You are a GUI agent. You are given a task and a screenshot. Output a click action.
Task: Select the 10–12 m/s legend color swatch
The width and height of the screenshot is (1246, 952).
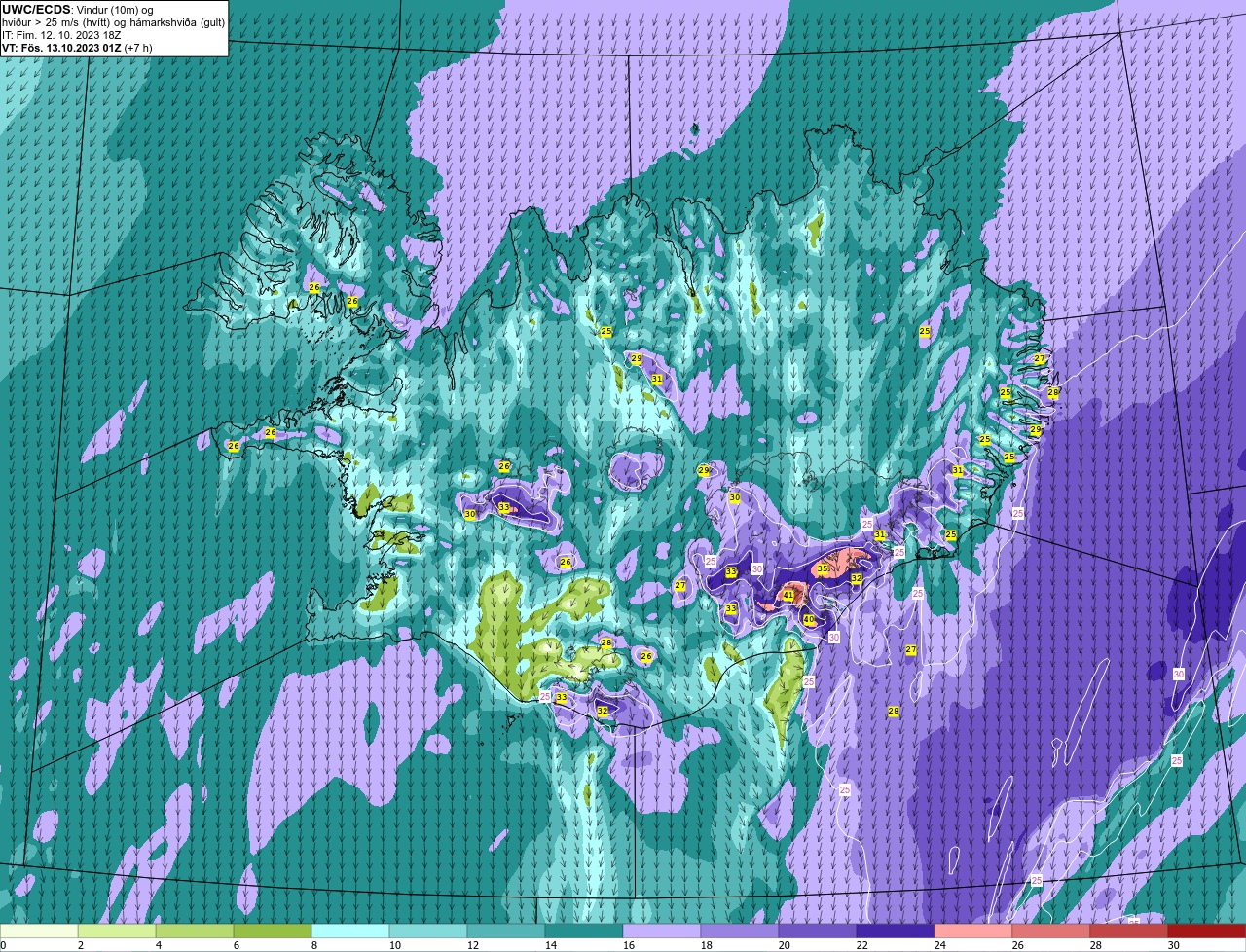coord(428,932)
